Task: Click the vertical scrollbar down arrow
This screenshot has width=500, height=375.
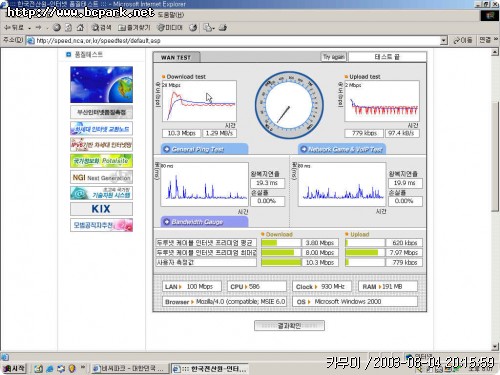Action: click(x=495, y=347)
